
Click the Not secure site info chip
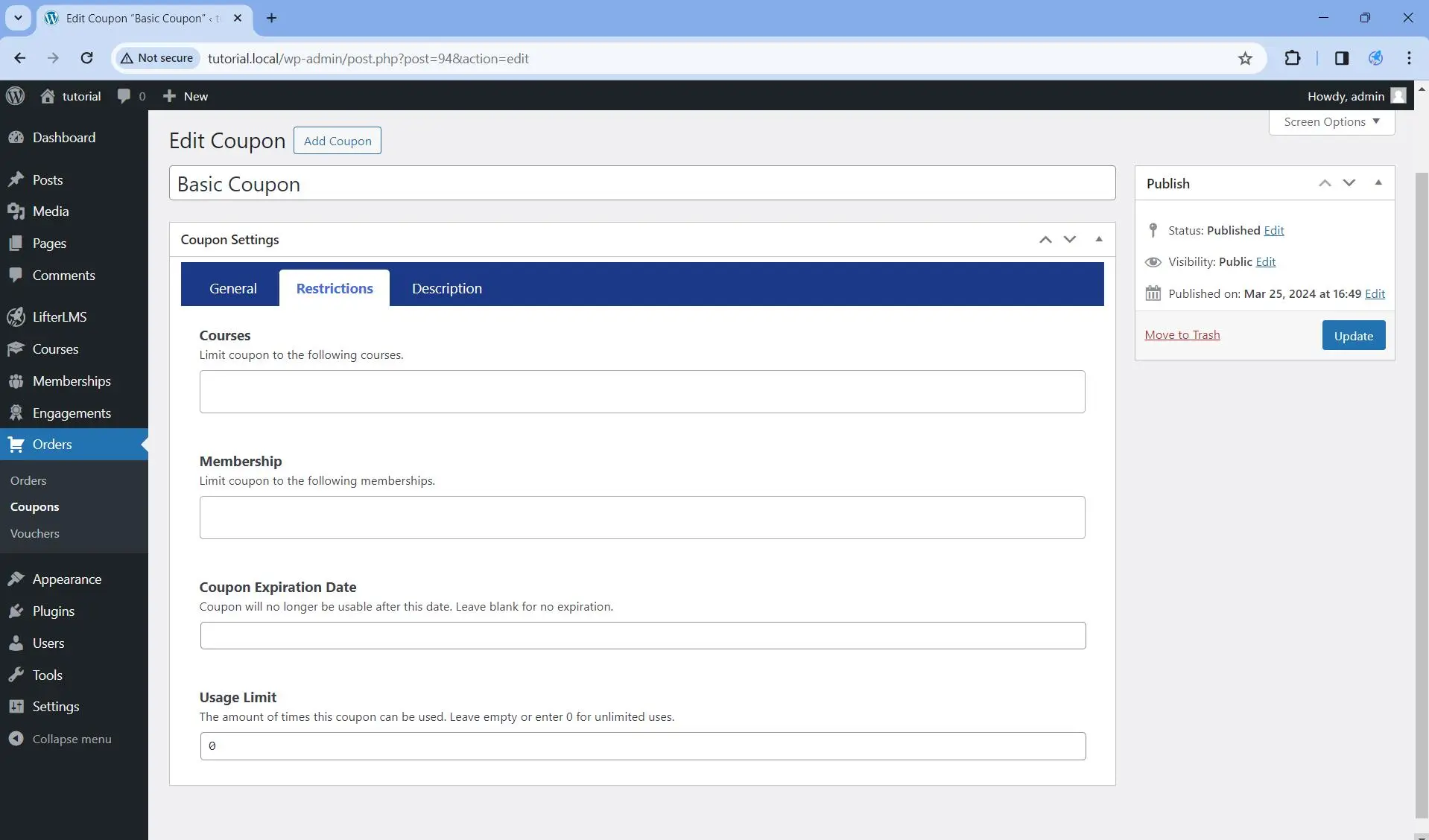pos(157,58)
